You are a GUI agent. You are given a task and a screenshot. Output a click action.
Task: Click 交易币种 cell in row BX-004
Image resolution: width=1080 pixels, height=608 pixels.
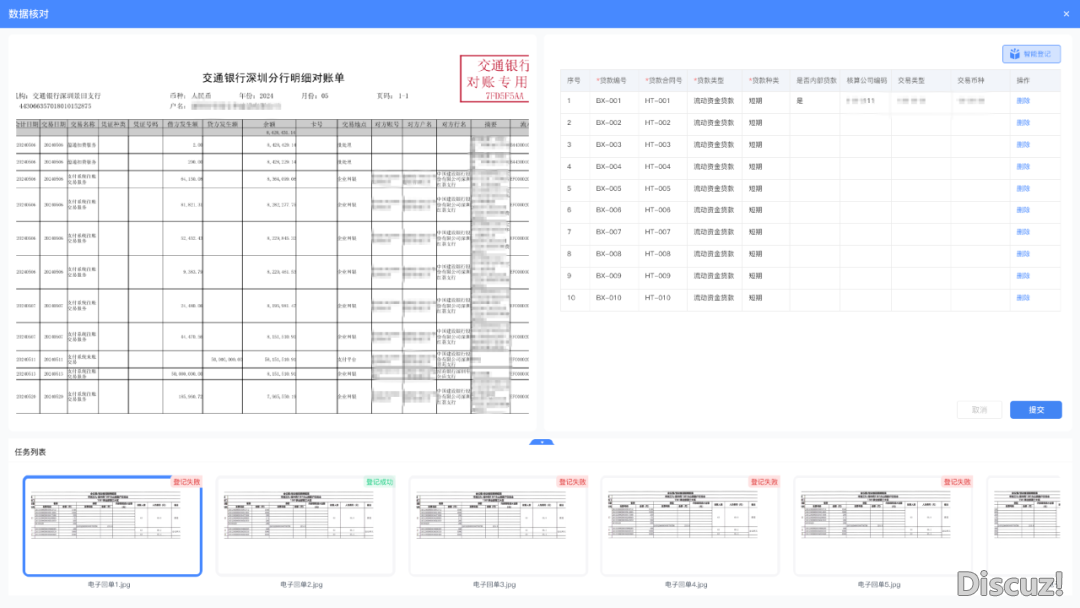[977, 167]
